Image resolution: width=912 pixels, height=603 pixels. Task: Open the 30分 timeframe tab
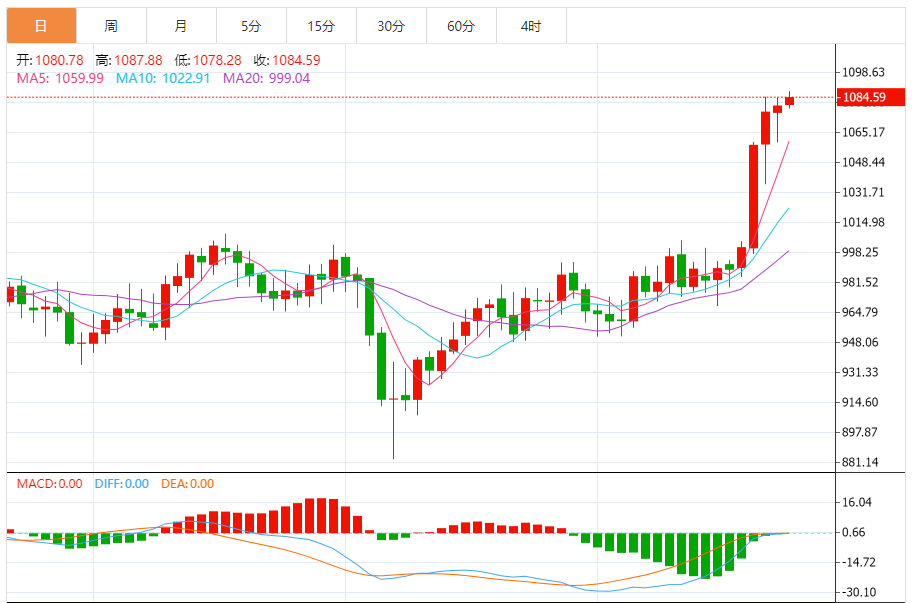[391, 26]
